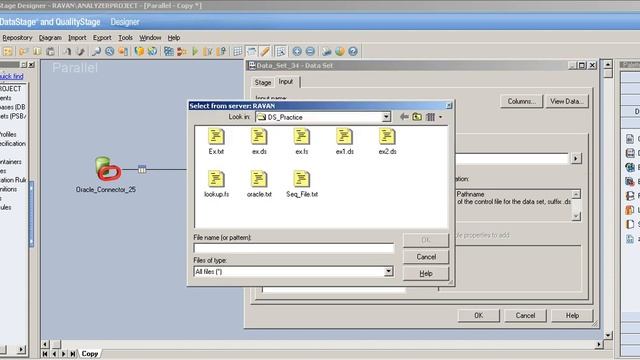Click description box scroll up arrow
This screenshot has width=640, height=360.
pos(576,194)
